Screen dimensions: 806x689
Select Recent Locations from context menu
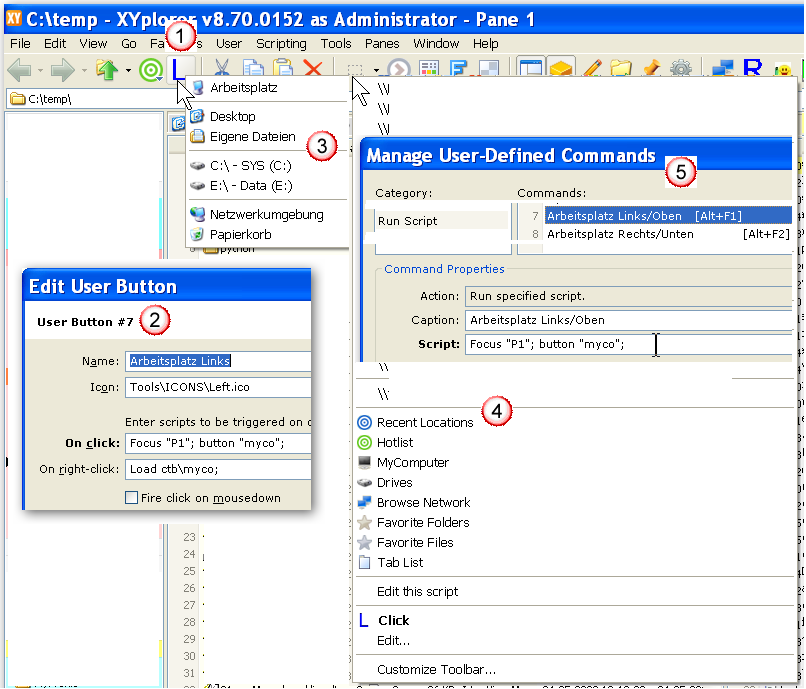pos(425,423)
